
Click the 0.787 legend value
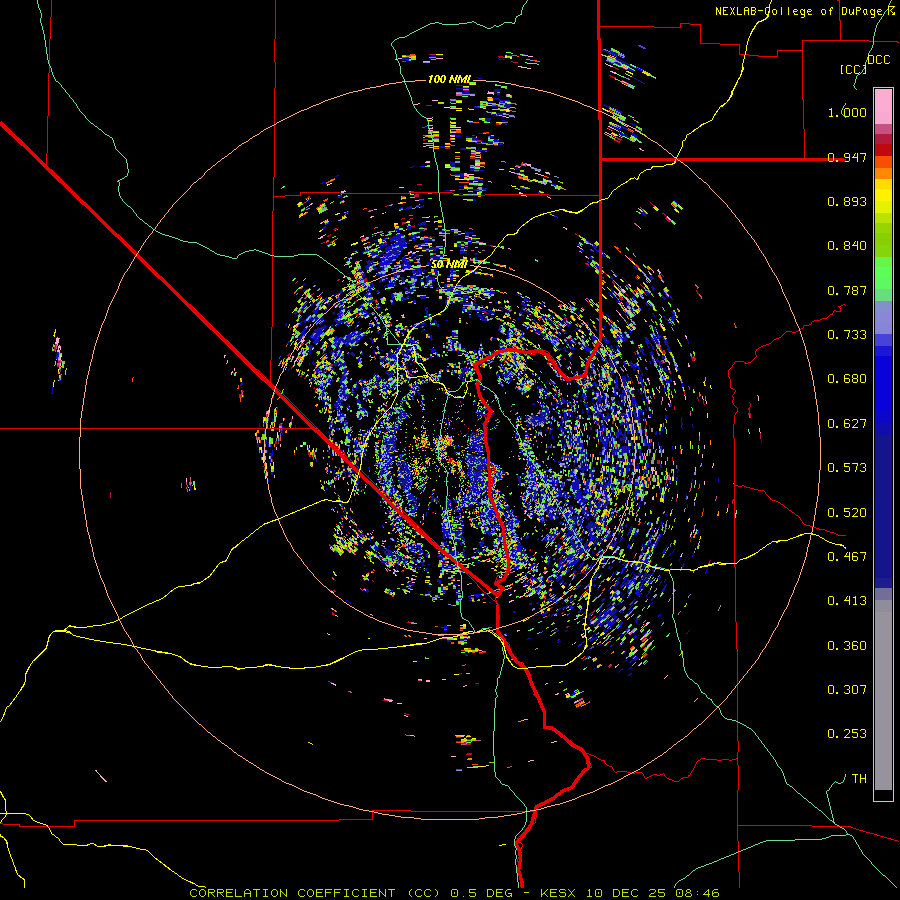point(847,290)
